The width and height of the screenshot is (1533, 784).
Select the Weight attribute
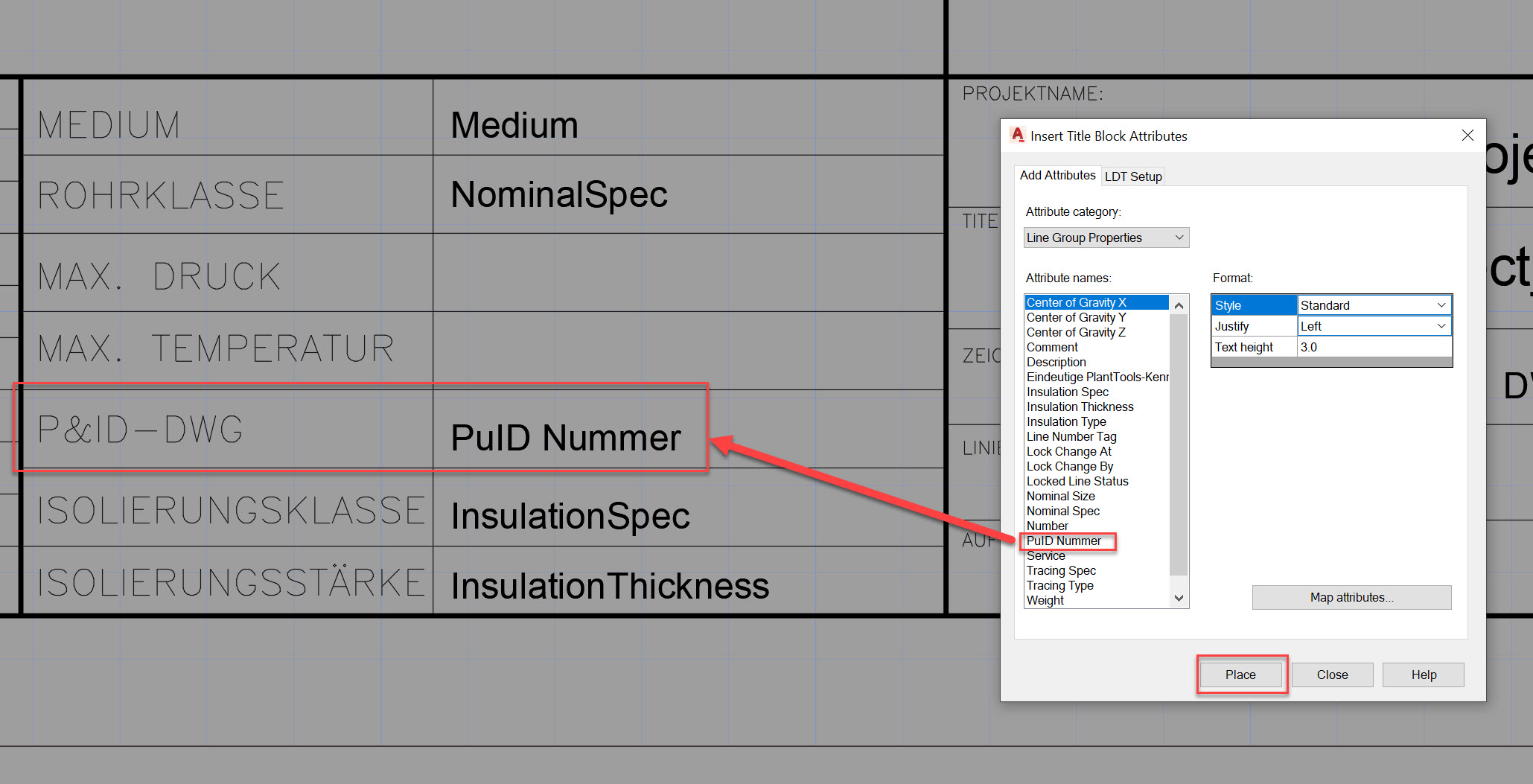tap(1045, 600)
